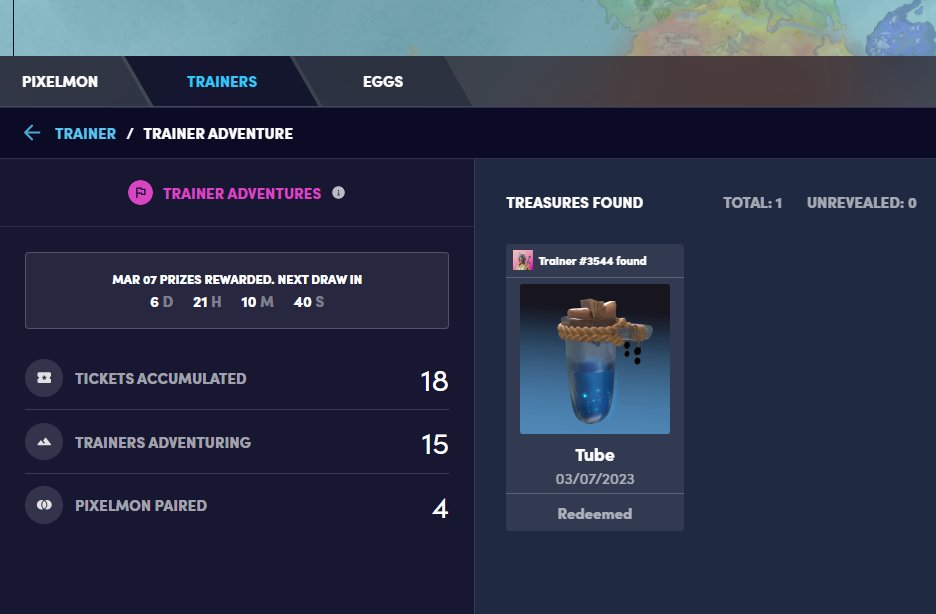
Task: Switch to the Pixelmon tab
Action: pyautogui.click(x=60, y=82)
